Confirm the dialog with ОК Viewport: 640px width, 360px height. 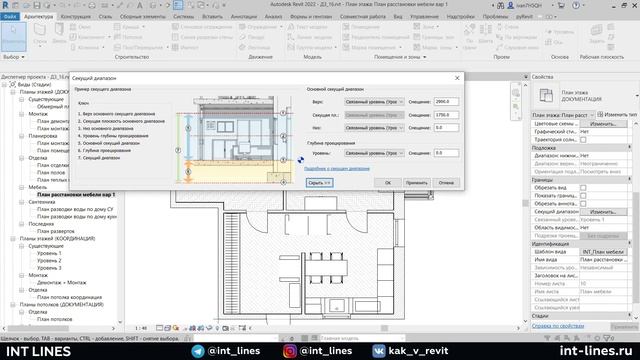(388, 183)
